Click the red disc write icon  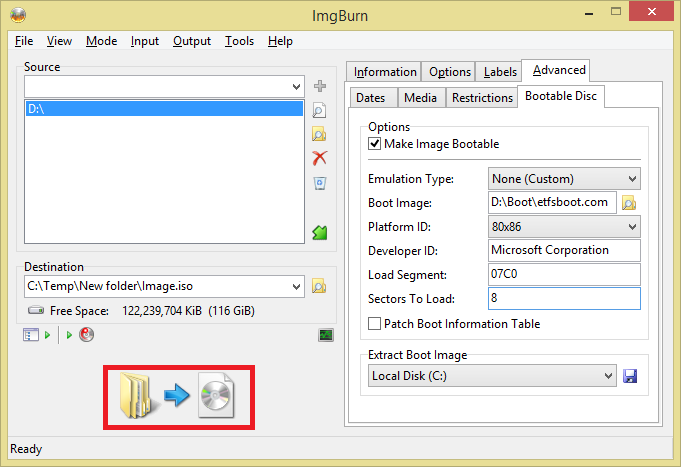[x=86, y=335]
